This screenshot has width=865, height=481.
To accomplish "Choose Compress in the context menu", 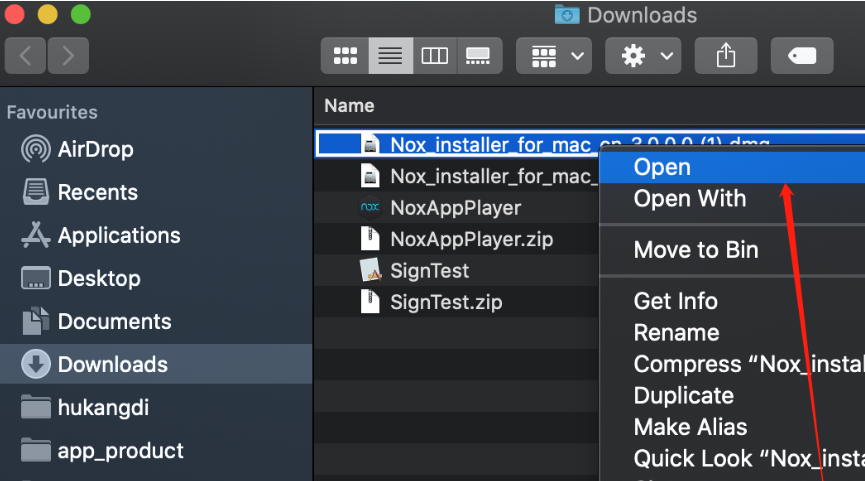I will [732, 364].
